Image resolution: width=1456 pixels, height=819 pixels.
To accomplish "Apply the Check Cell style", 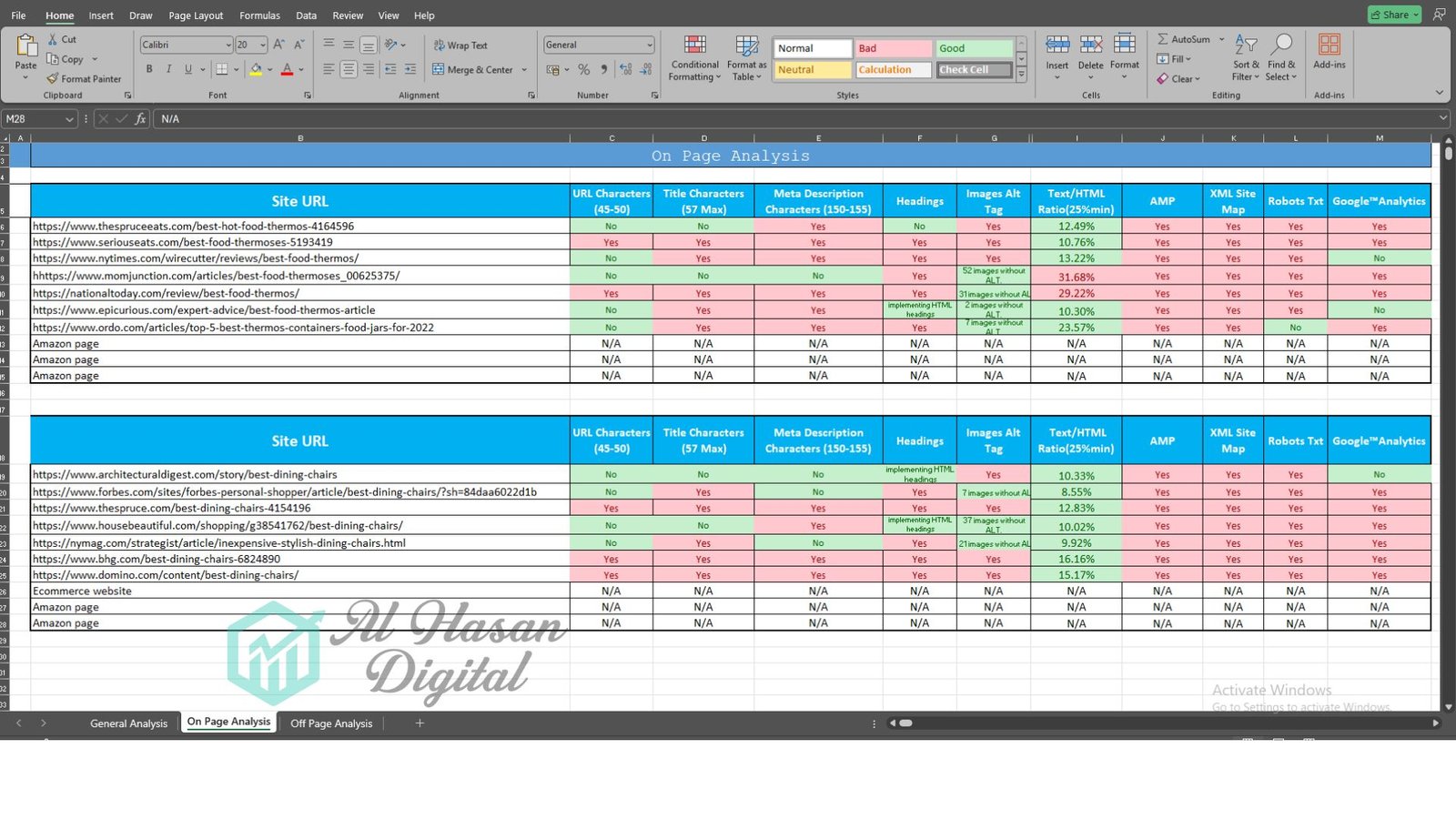I will pyautogui.click(x=974, y=70).
